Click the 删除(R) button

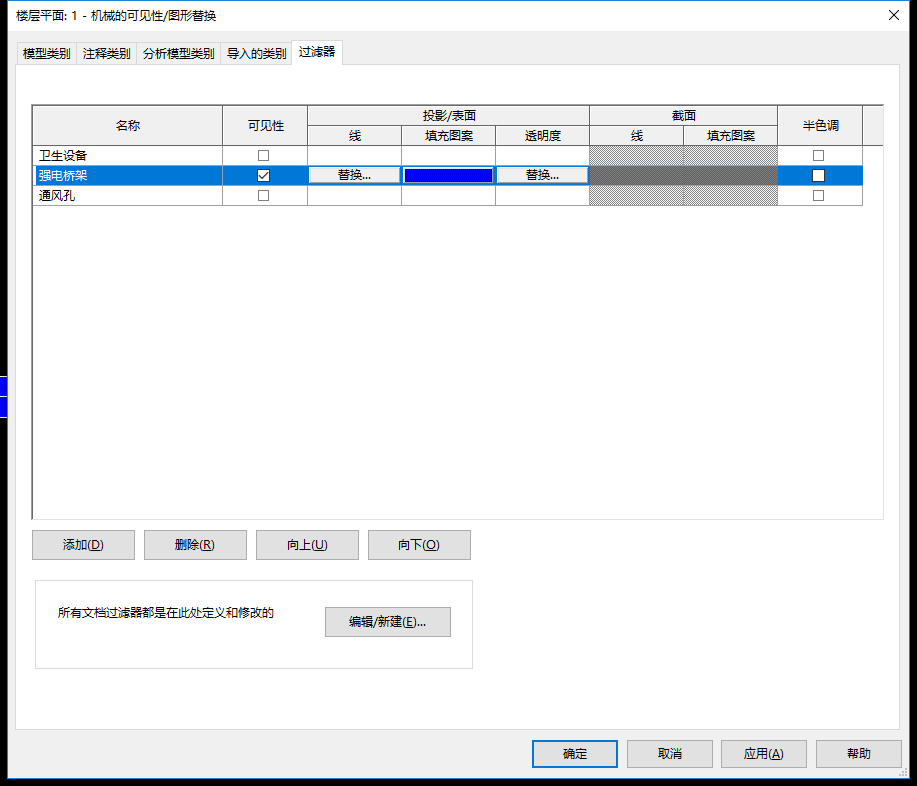pyautogui.click(x=195, y=545)
